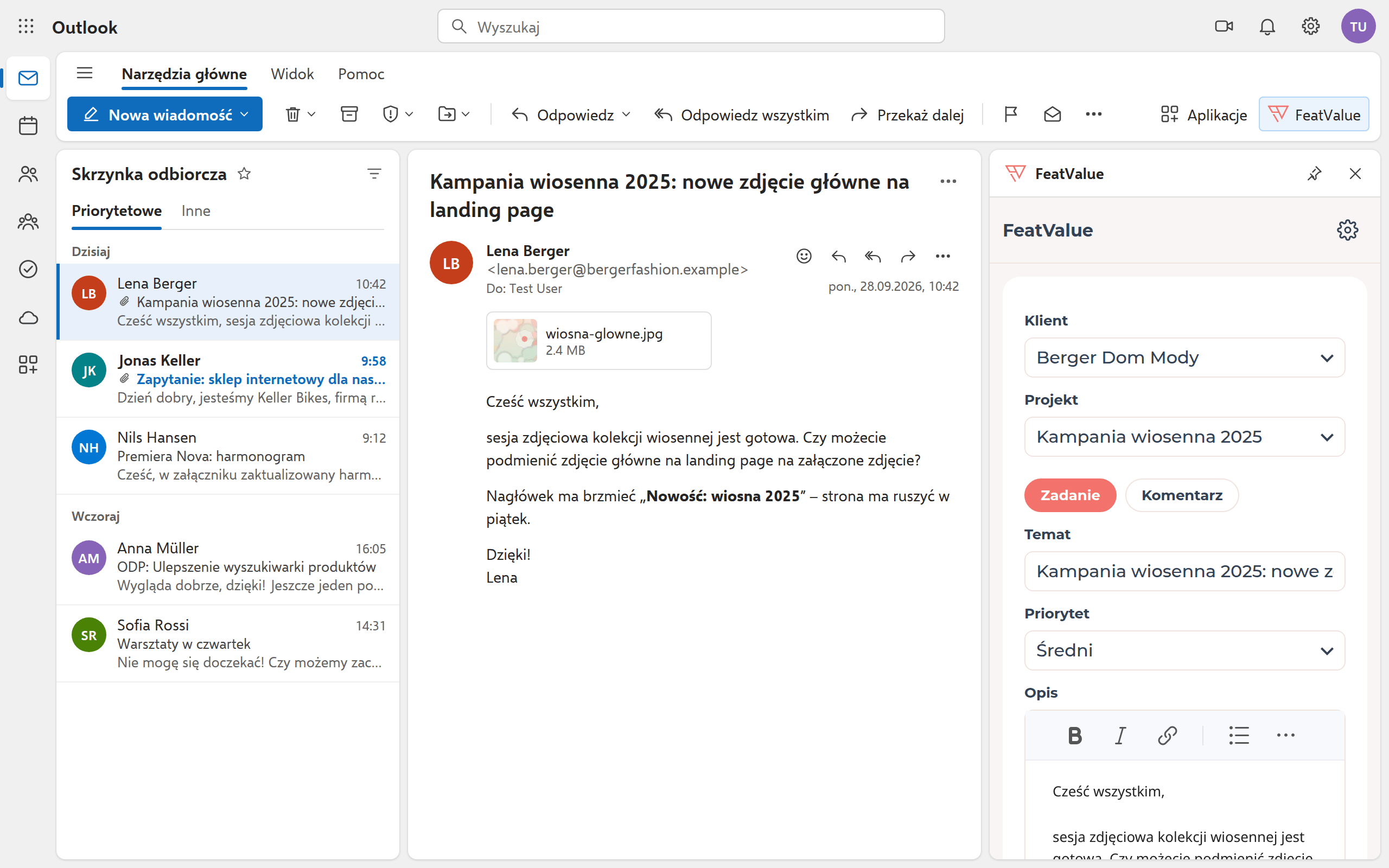The image size is (1389, 868).
Task: Click Przekaż dalej in the toolbar
Action: tap(907, 115)
